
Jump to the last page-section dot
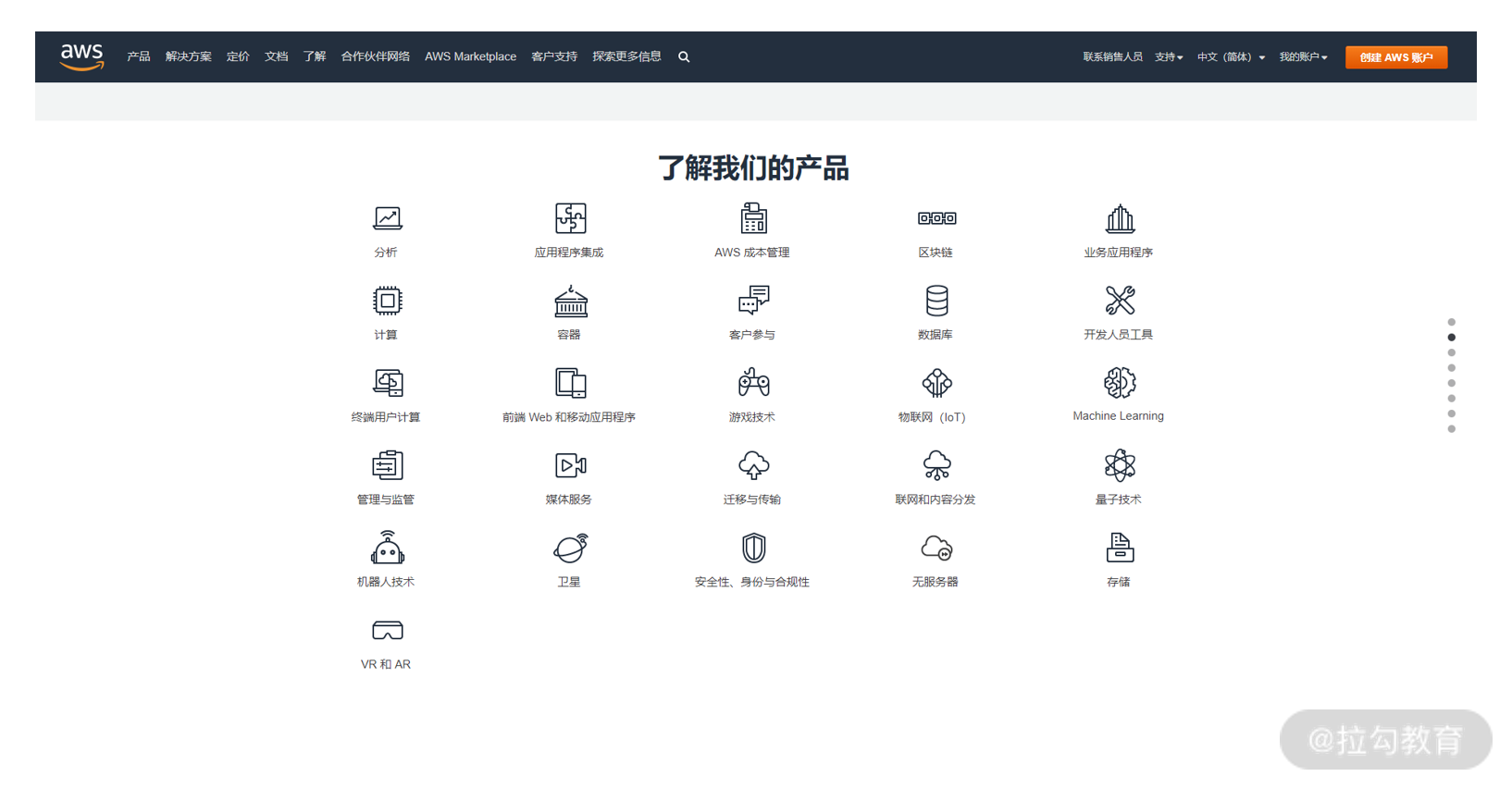pyautogui.click(x=1451, y=429)
